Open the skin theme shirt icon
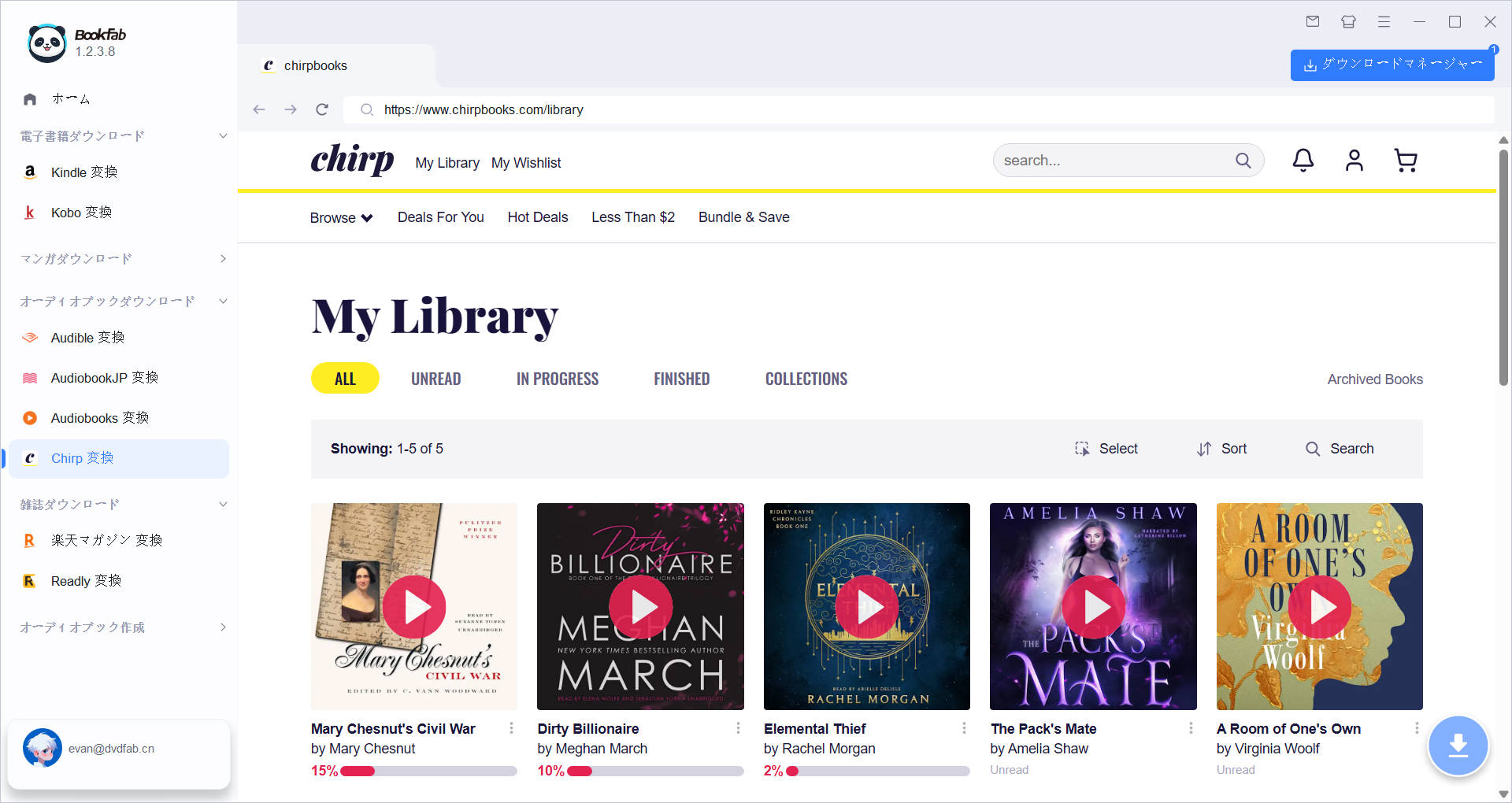 [1348, 22]
